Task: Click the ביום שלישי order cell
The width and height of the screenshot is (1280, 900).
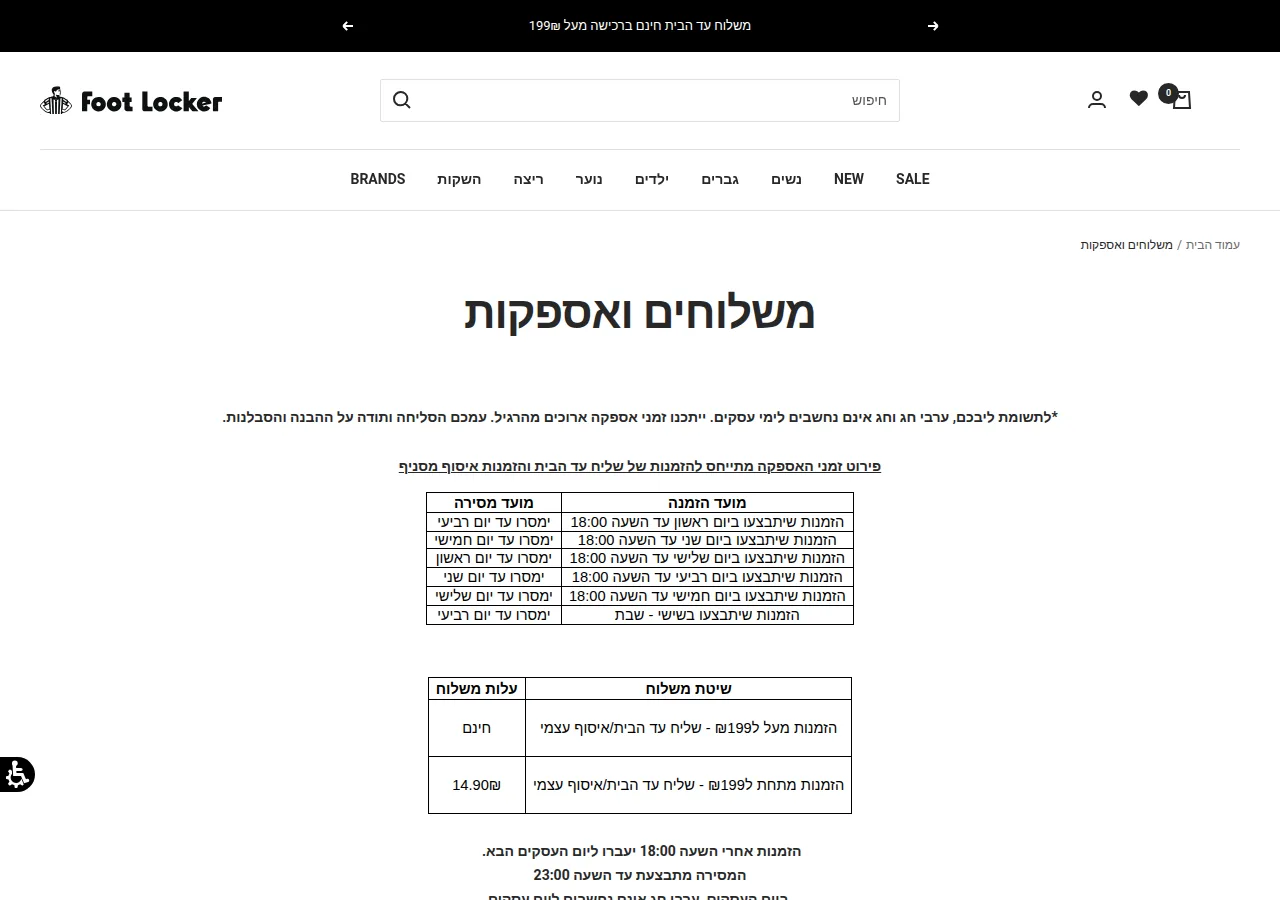Action: point(708,558)
